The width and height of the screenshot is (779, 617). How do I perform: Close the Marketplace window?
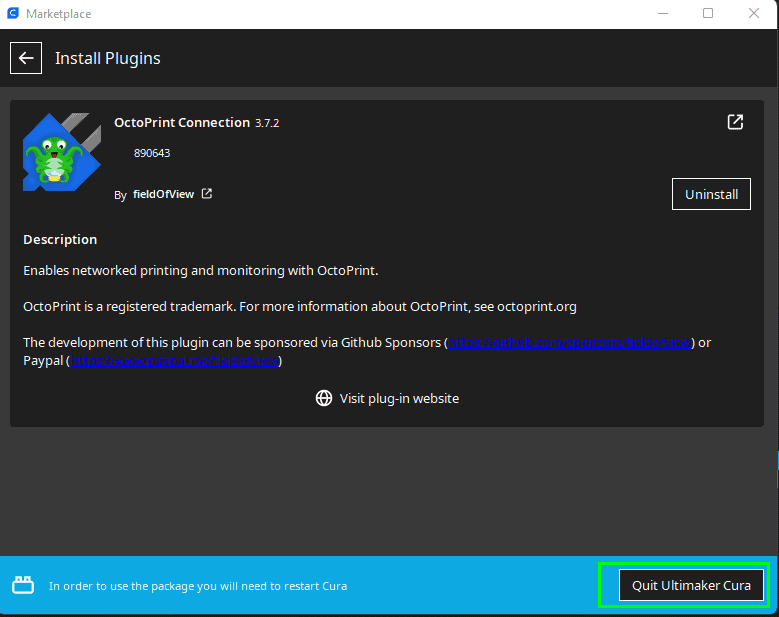[x=754, y=13]
